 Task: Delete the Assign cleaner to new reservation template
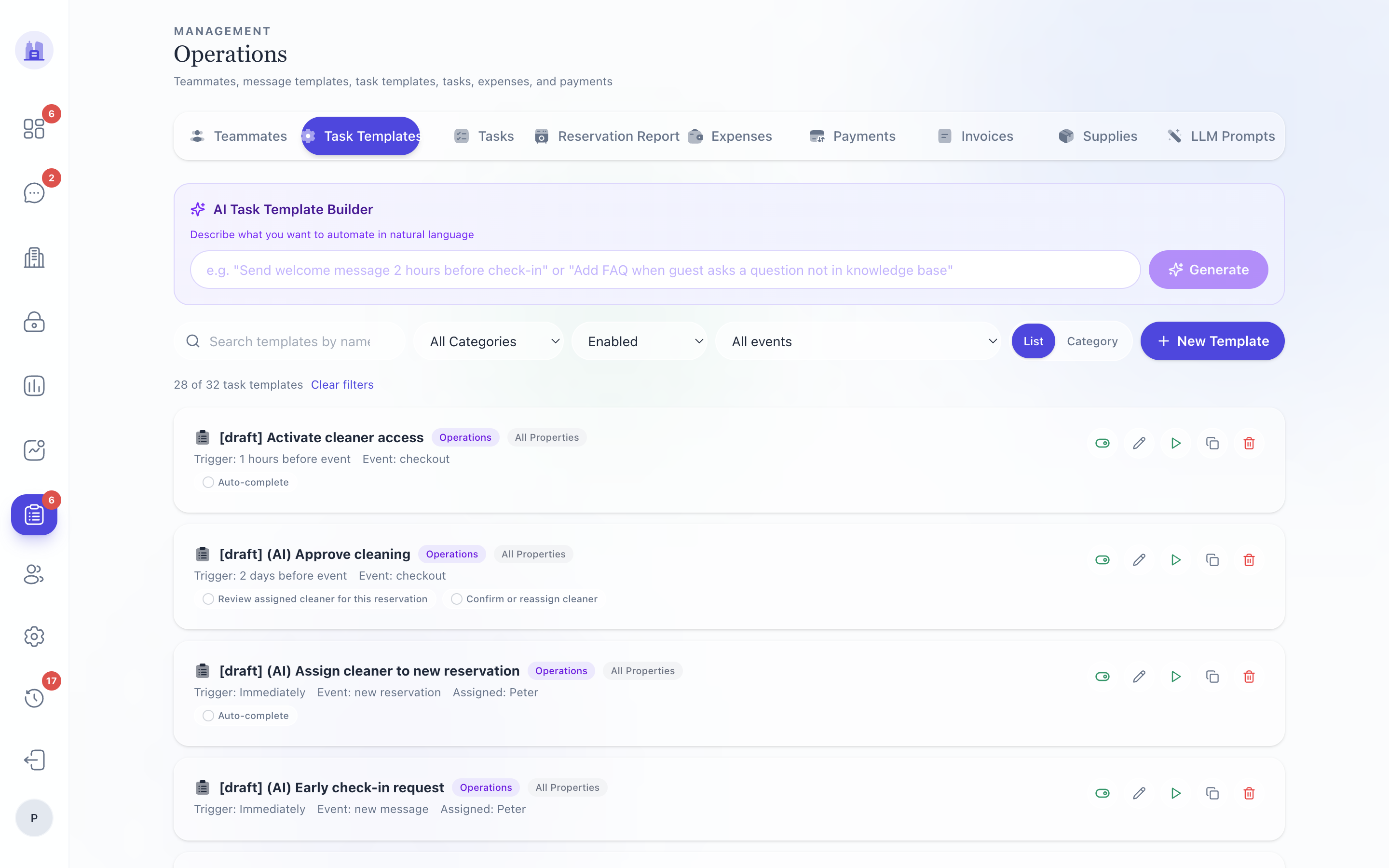point(1249,676)
